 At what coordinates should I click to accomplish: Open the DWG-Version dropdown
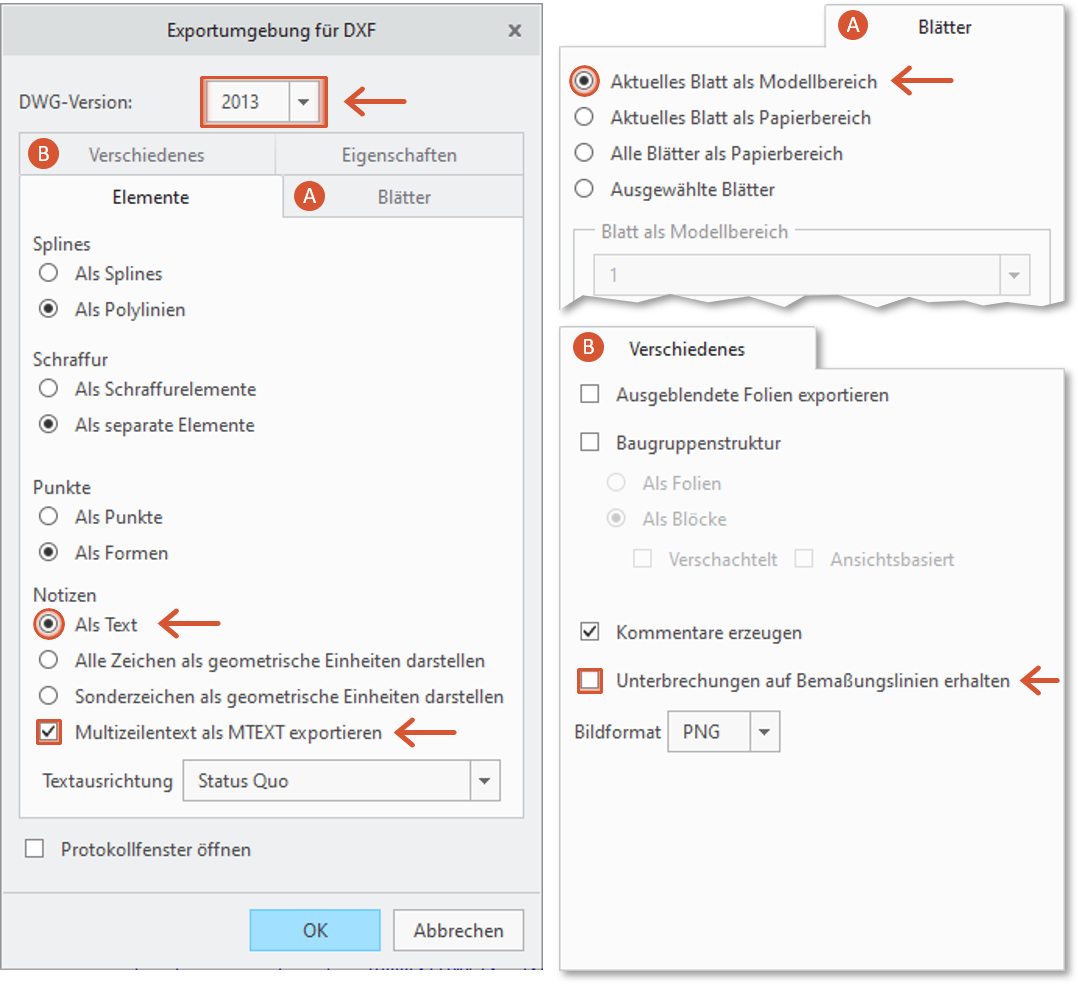coord(304,102)
